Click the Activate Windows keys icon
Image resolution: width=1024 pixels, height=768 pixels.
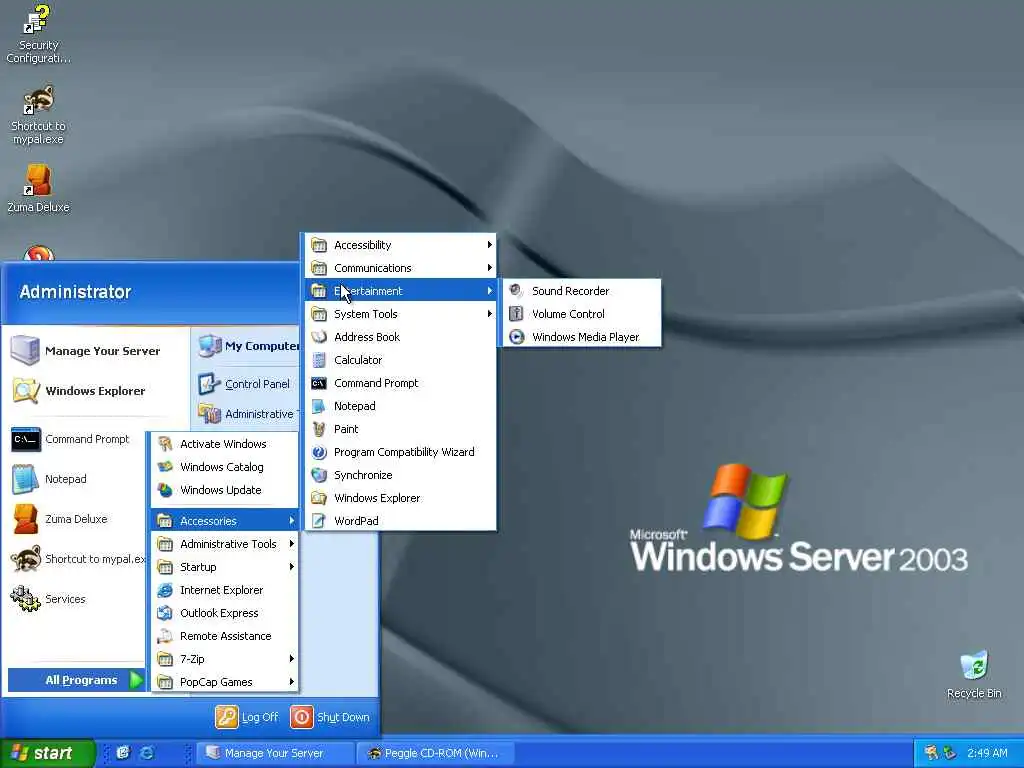pyautogui.click(x=165, y=444)
